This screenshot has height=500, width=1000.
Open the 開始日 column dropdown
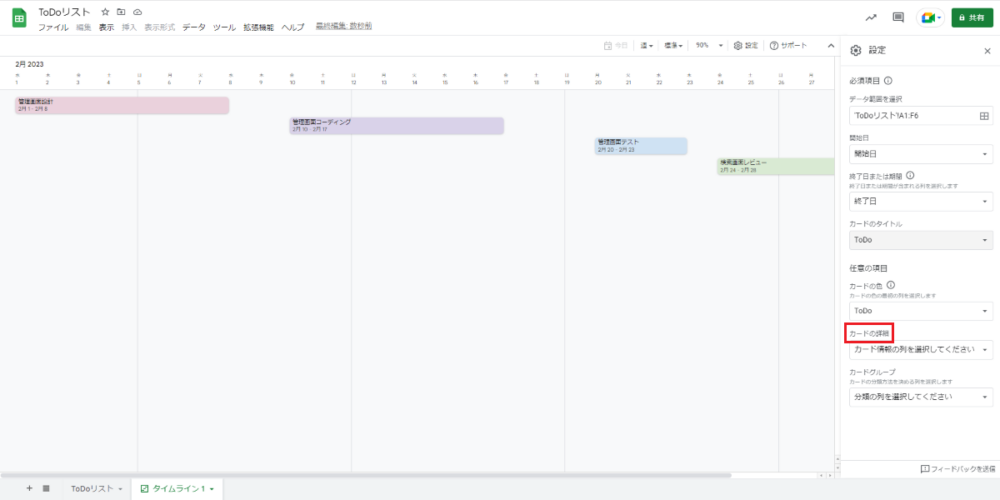point(919,154)
